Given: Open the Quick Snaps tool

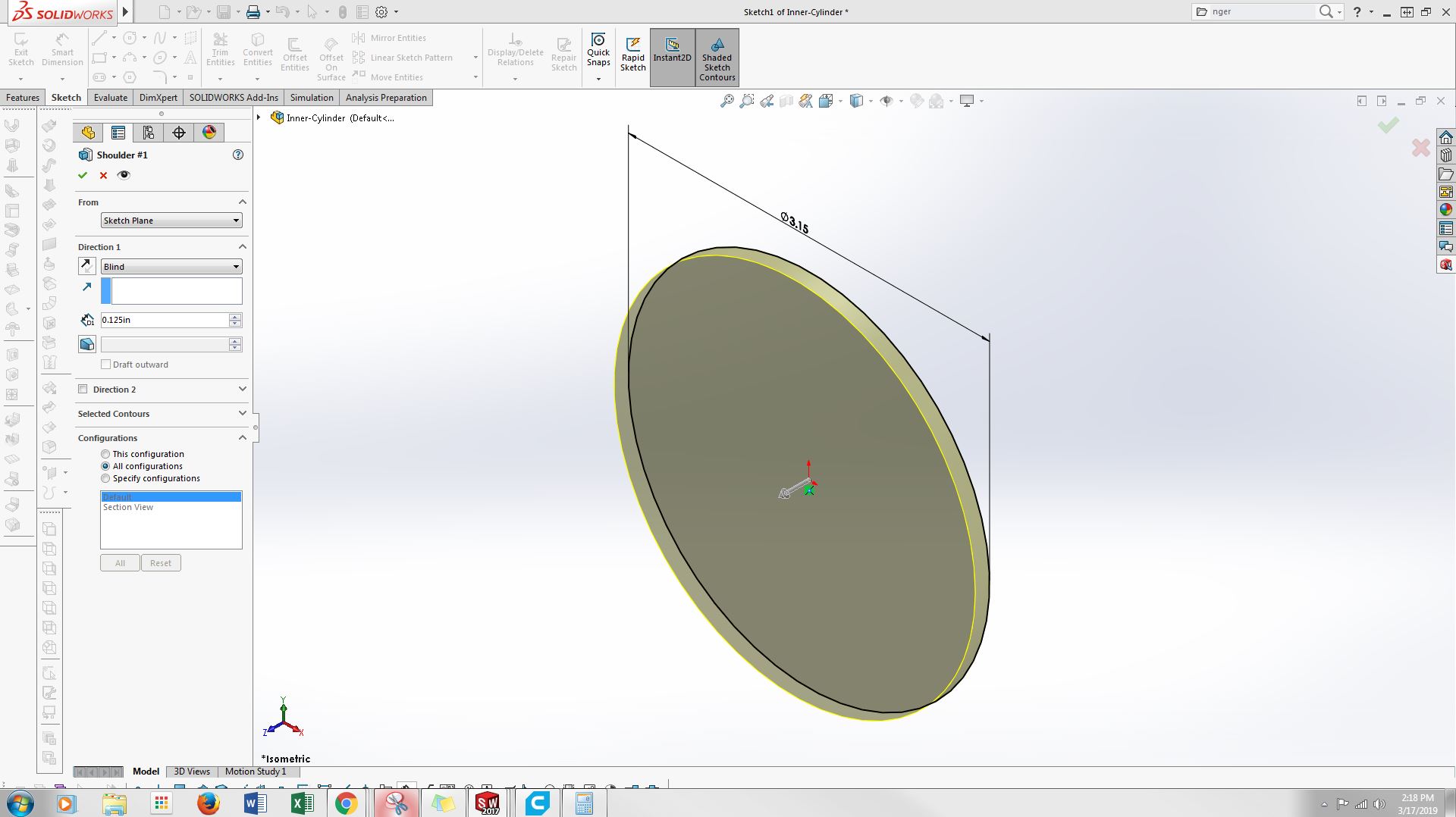Looking at the screenshot, I should coord(598,49).
